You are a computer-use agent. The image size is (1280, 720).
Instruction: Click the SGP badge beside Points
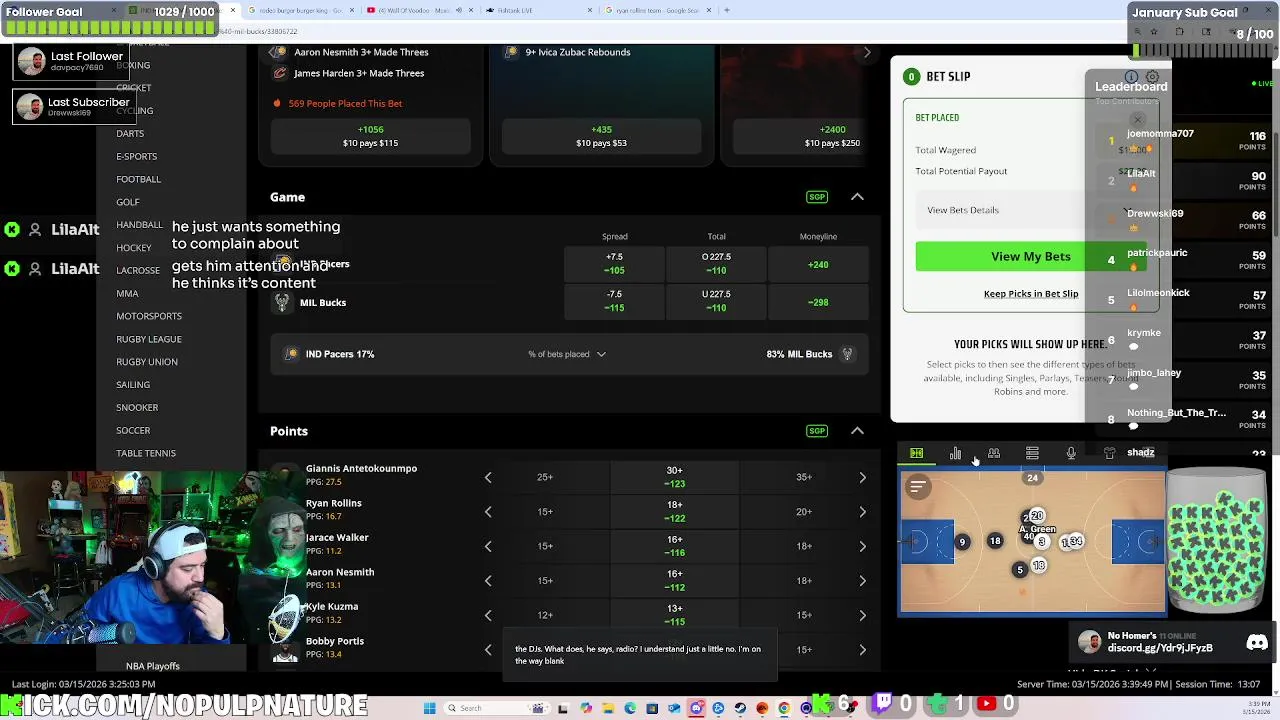[817, 431]
